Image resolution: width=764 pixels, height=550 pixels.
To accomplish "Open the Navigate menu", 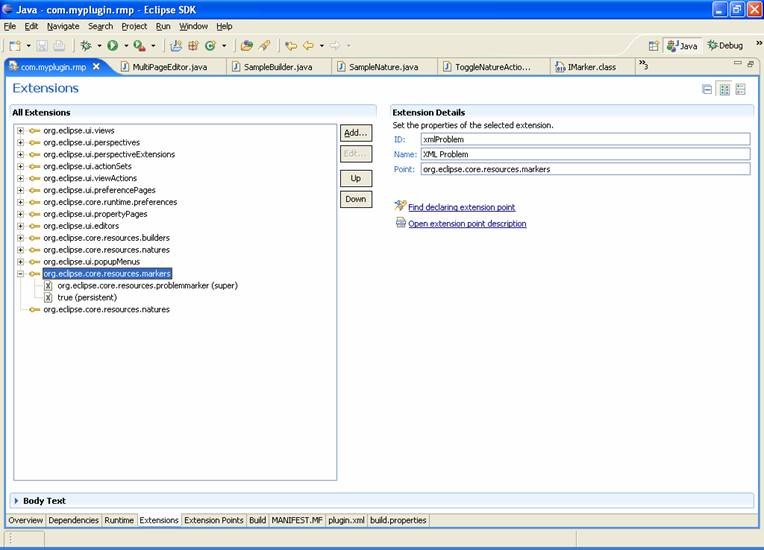I will point(63,26).
